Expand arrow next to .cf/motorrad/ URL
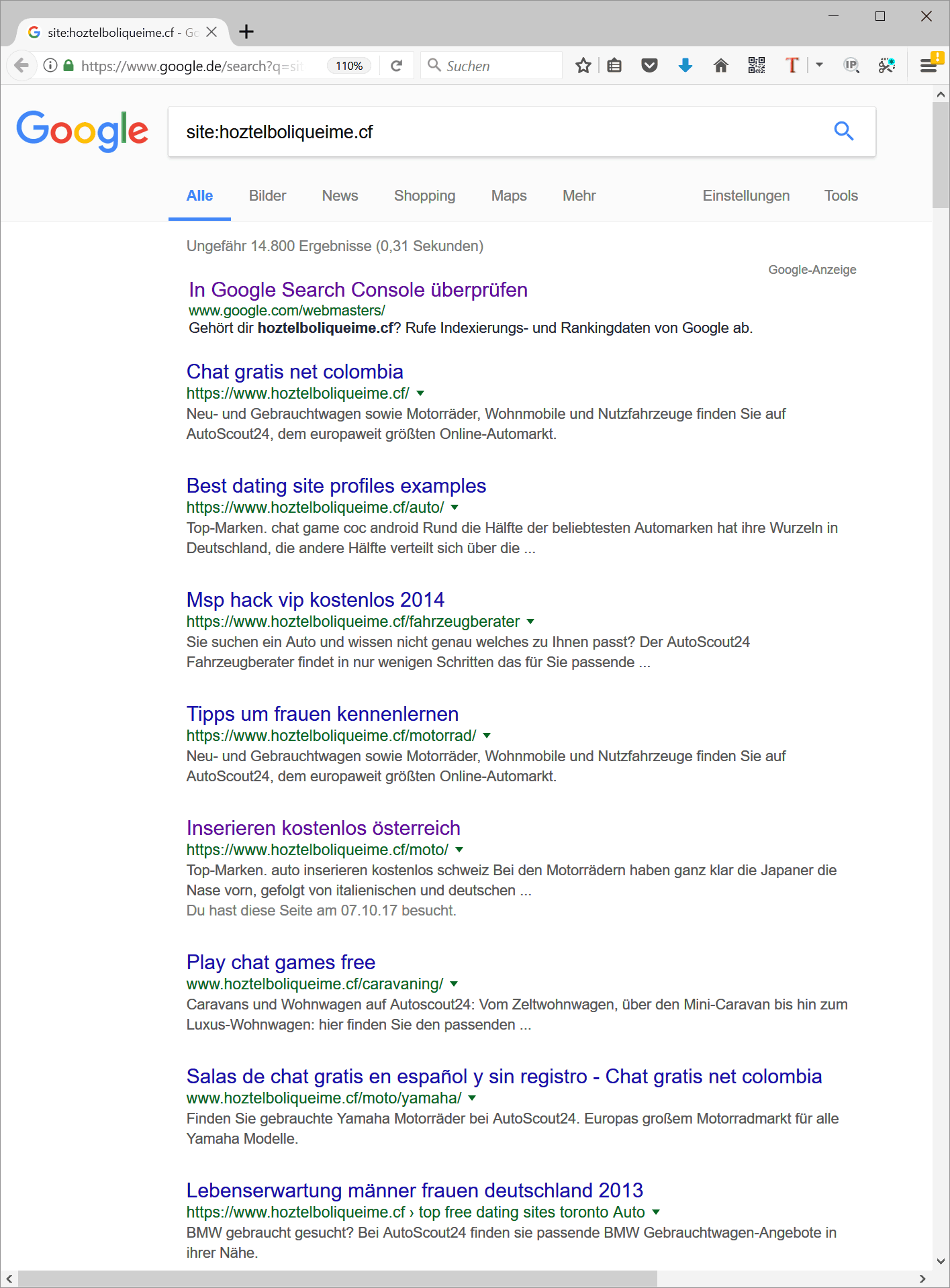950x1288 pixels. pyautogui.click(x=487, y=736)
